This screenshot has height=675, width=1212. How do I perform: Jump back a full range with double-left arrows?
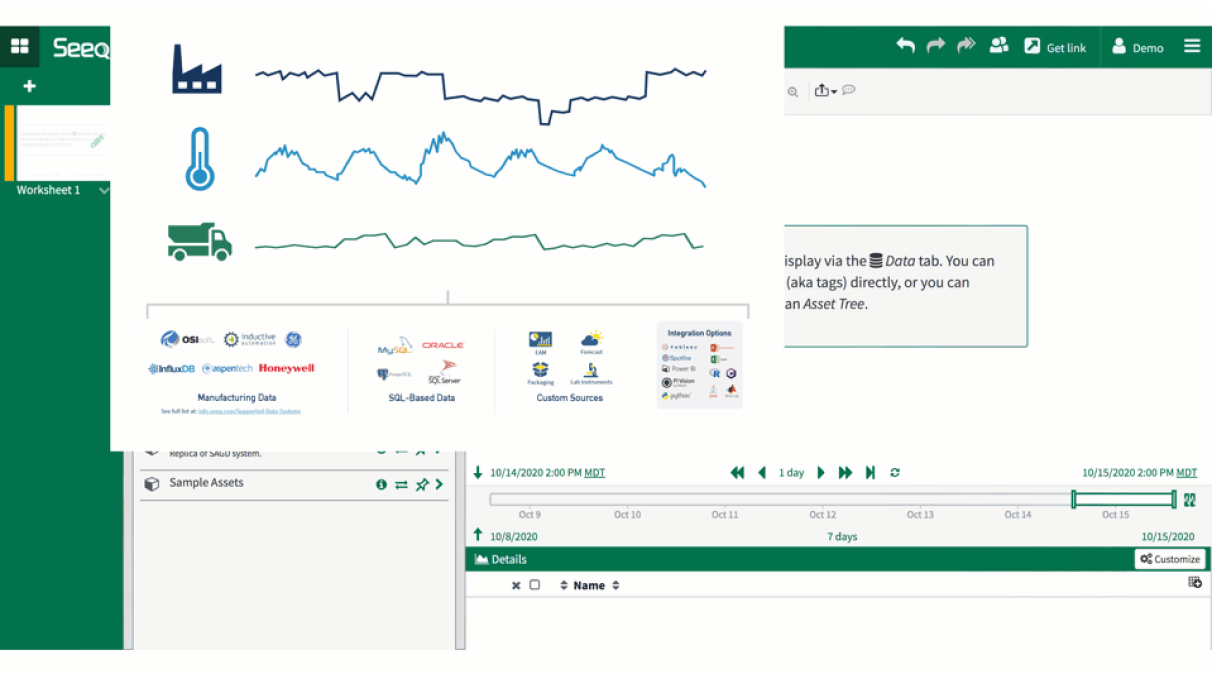point(738,473)
